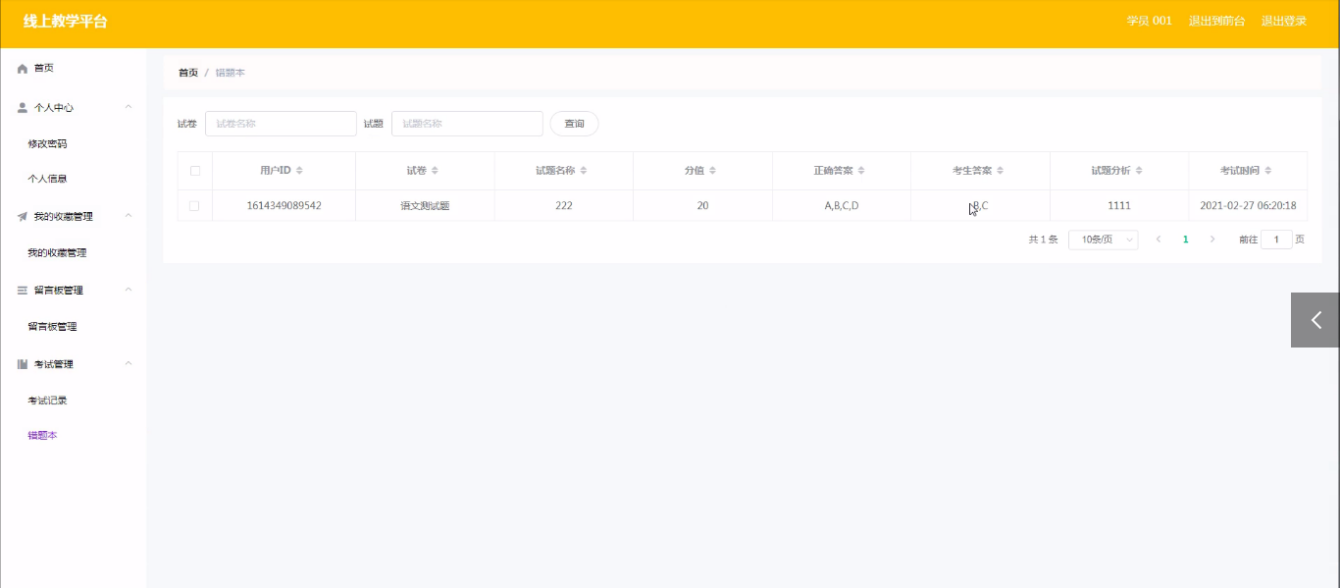Image resolution: width=1340 pixels, height=588 pixels.
Task: Sort by 分值 column arrows
Action: pyautogui.click(x=713, y=171)
